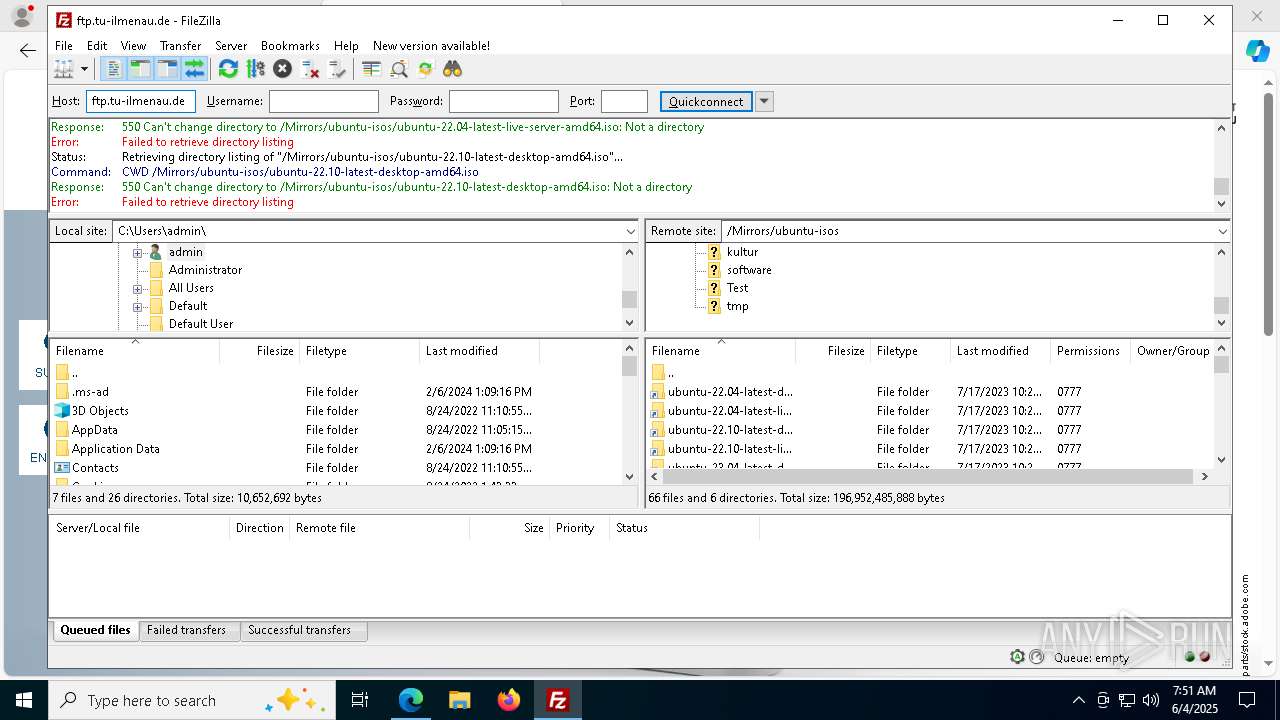Click the remote file list horizontal scrollbar
The image size is (1280, 720).
[x=930, y=477]
